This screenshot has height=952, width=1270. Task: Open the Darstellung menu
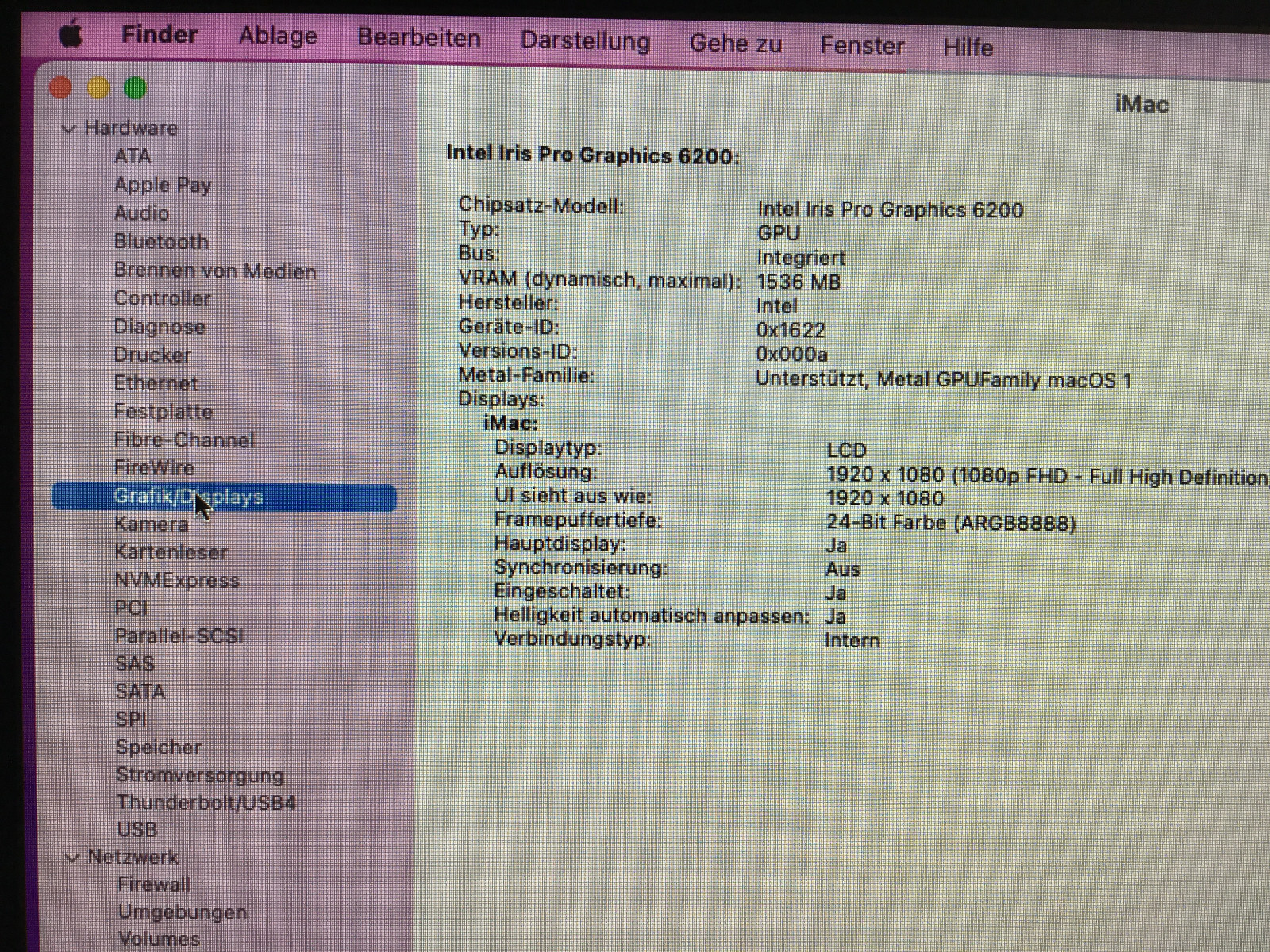585,41
